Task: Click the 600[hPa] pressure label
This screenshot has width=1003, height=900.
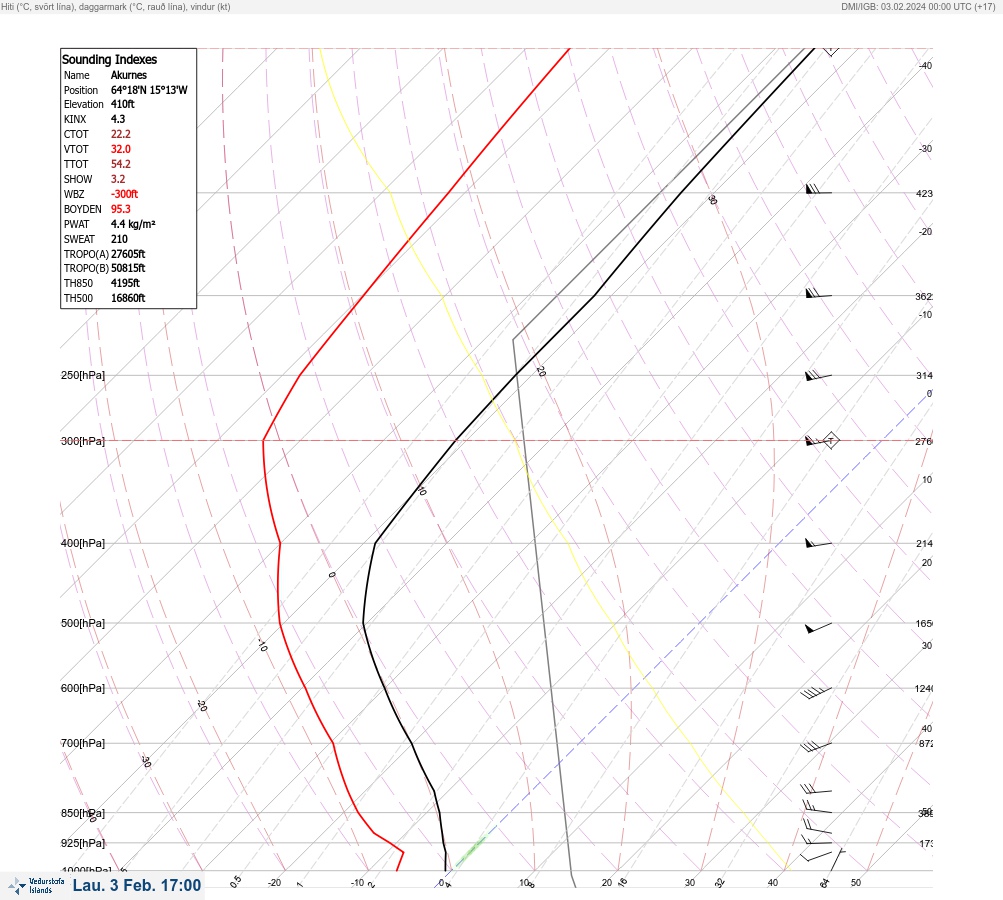Action: point(83,688)
